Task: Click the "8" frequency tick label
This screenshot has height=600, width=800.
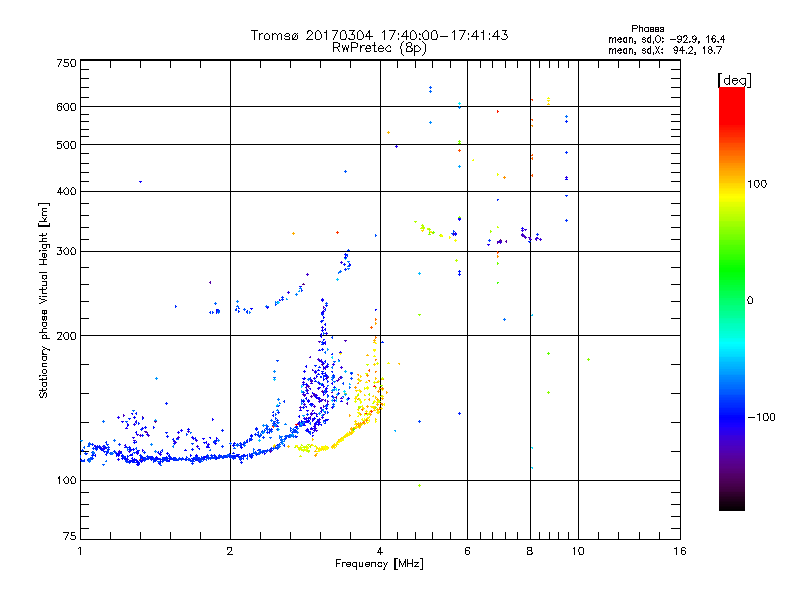Action: [x=530, y=551]
